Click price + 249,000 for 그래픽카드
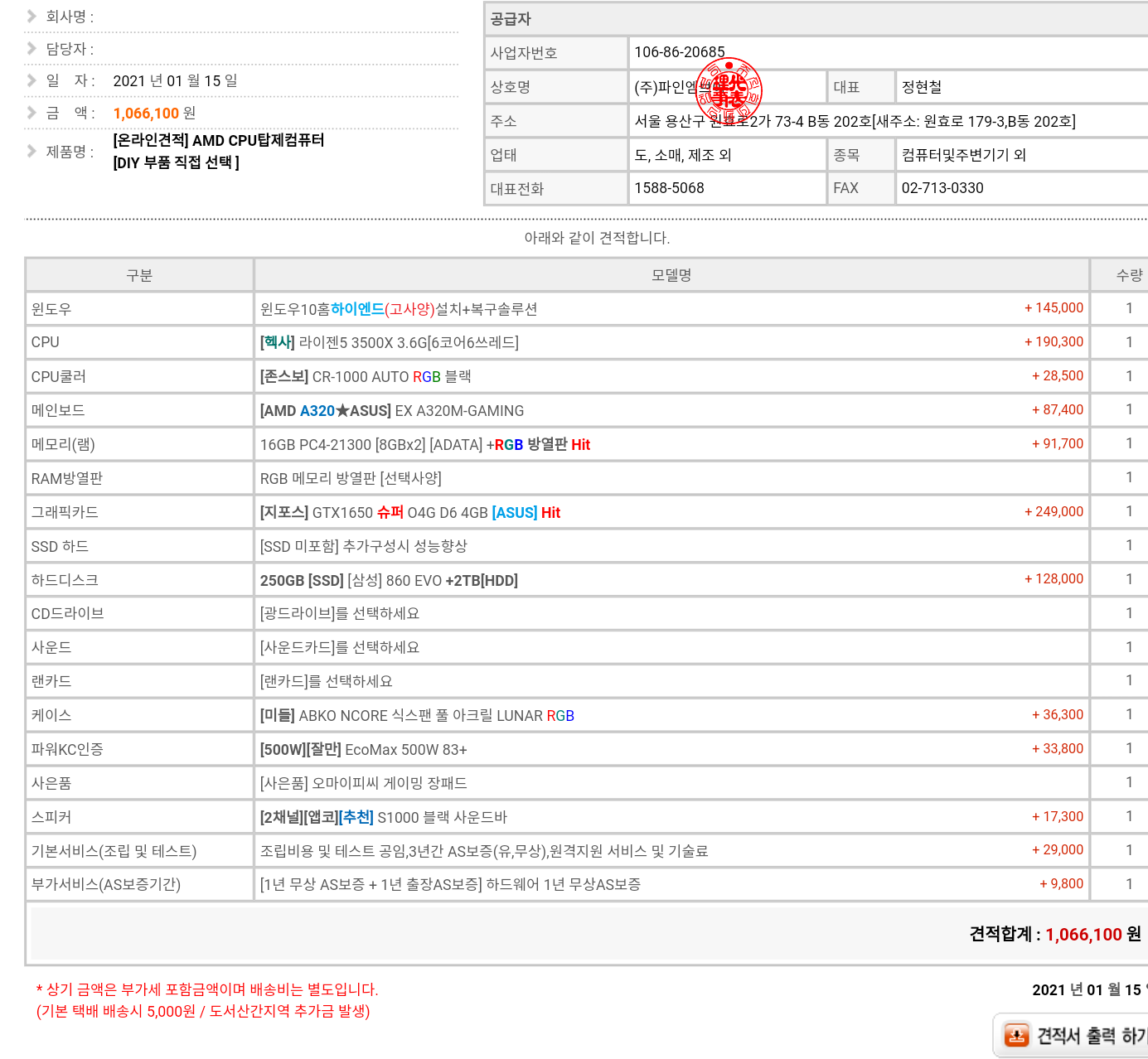 [1054, 512]
